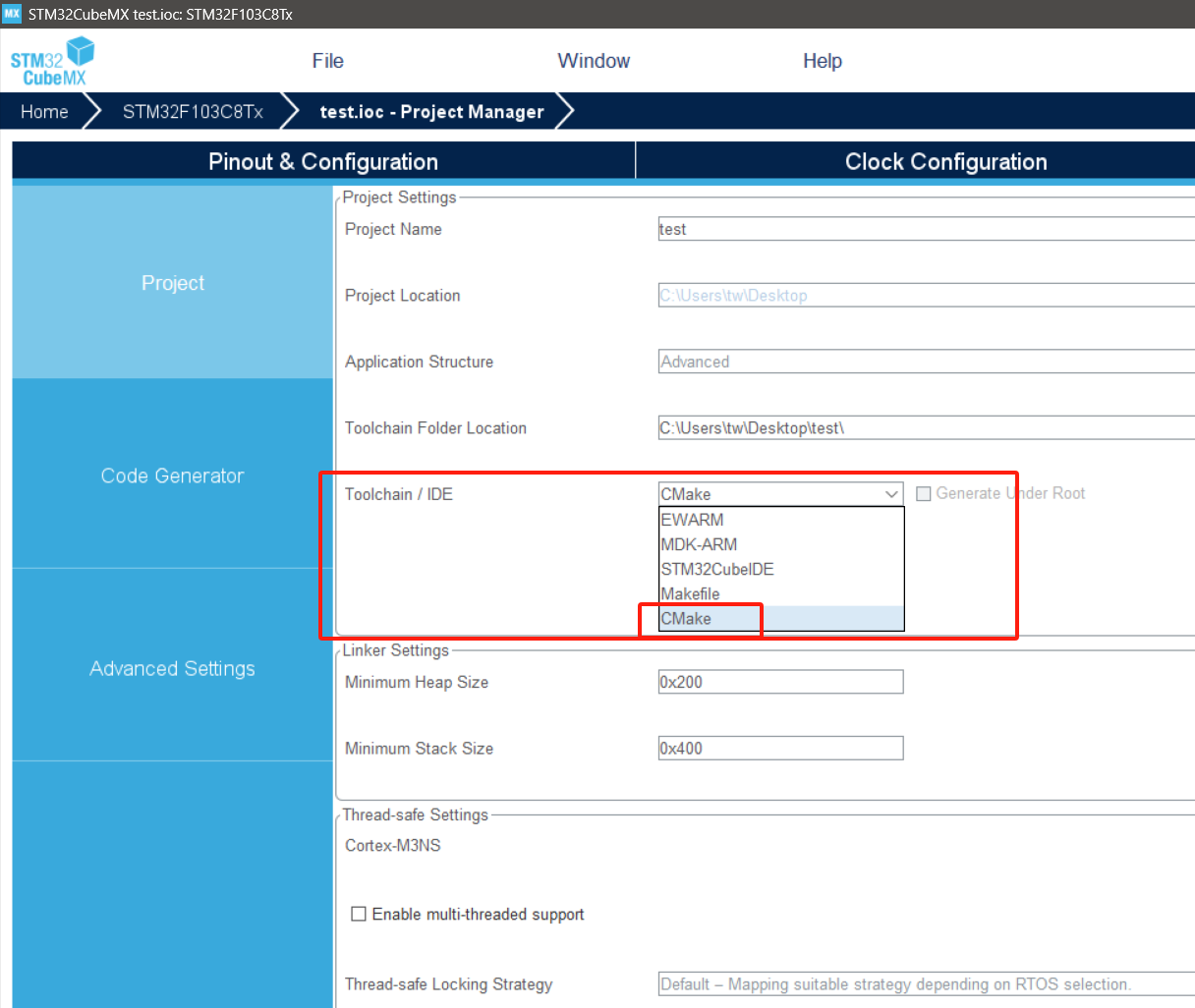Image resolution: width=1195 pixels, height=1008 pixels.
Task: Go to the Home breadcrumb
Action: pyautogui.click(x=44, y=112)
